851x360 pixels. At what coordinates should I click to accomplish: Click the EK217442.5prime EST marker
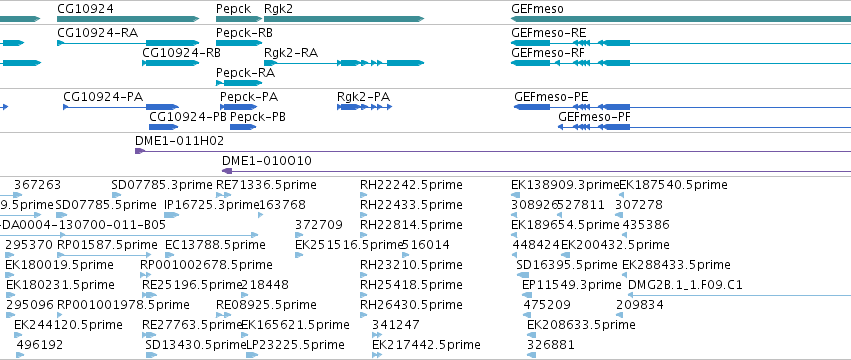coord(377,355)
